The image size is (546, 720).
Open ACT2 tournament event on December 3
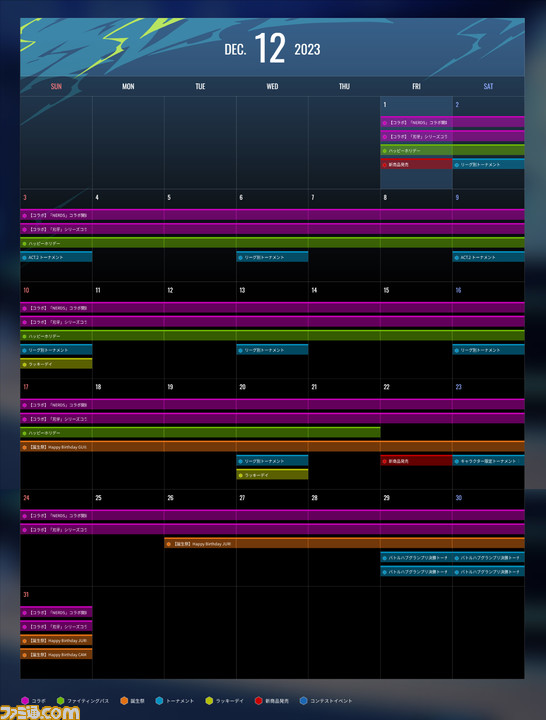pos(56,257)
